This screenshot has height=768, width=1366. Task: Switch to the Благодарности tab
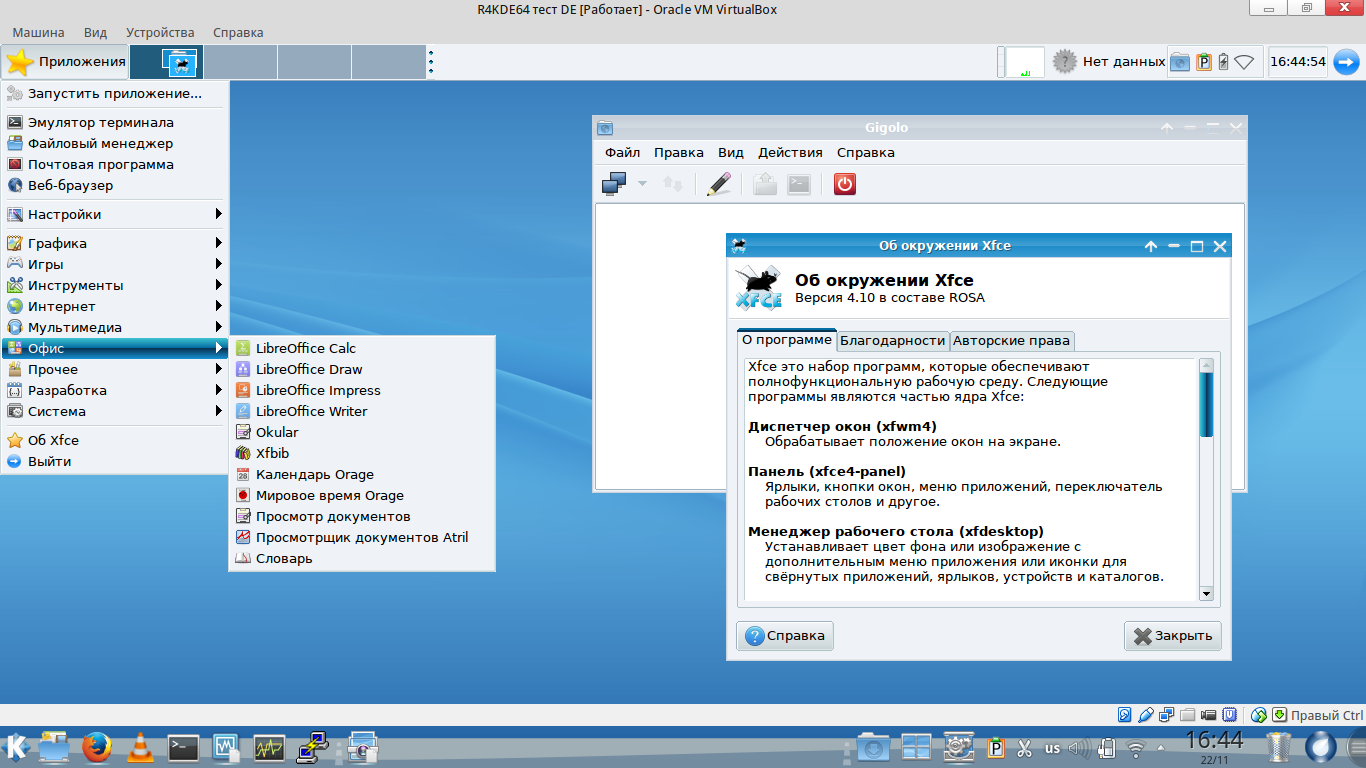[892, 340]
